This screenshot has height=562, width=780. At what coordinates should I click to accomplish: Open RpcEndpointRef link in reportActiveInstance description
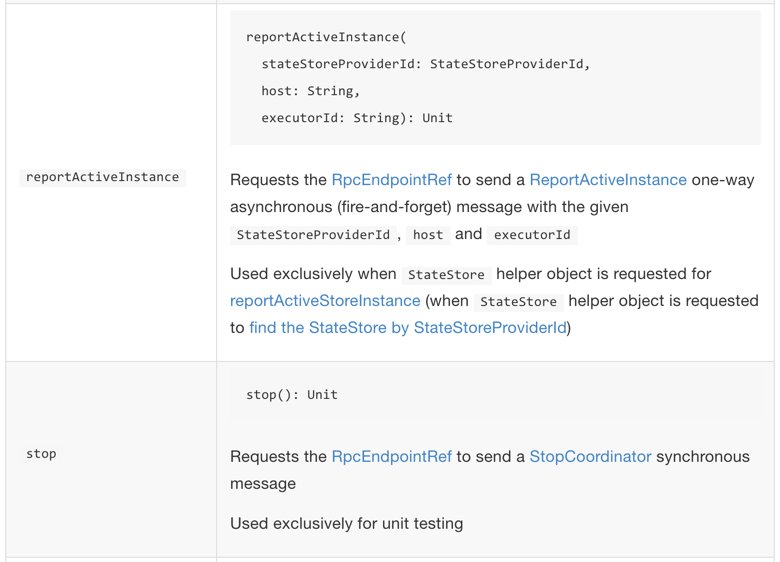(391, 180)
